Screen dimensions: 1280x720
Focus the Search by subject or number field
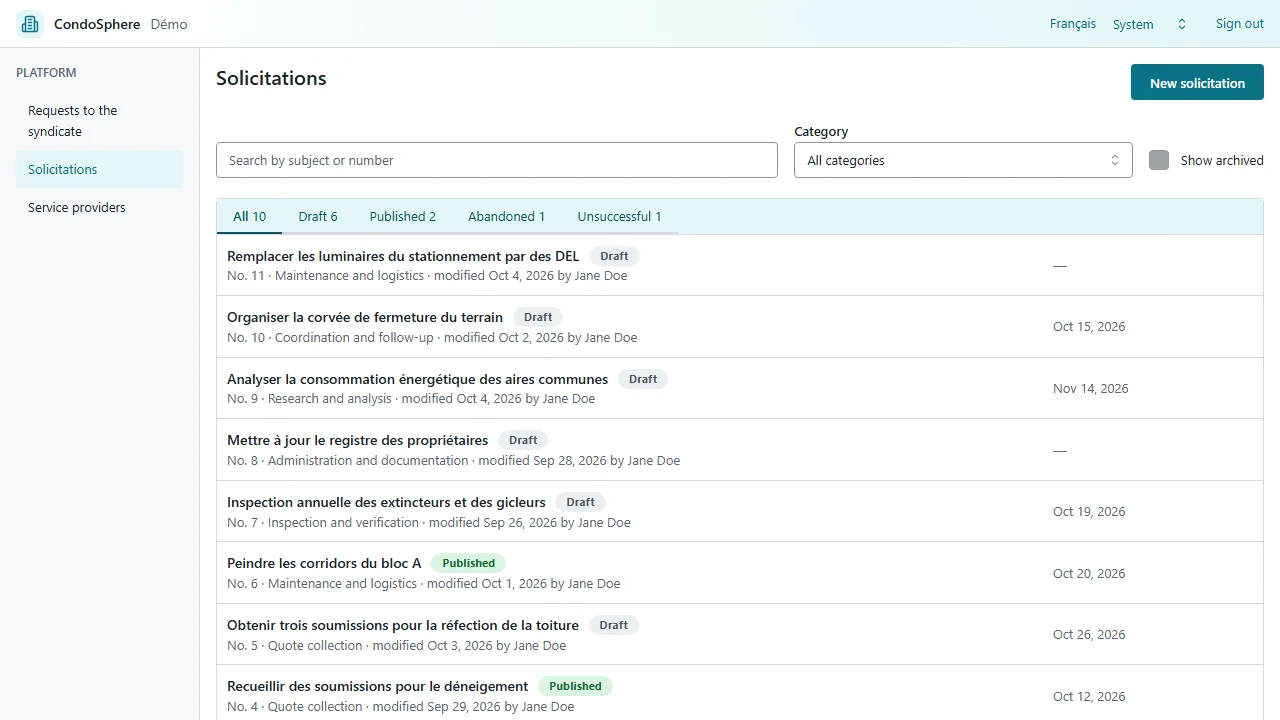click(x=497, y=160)
